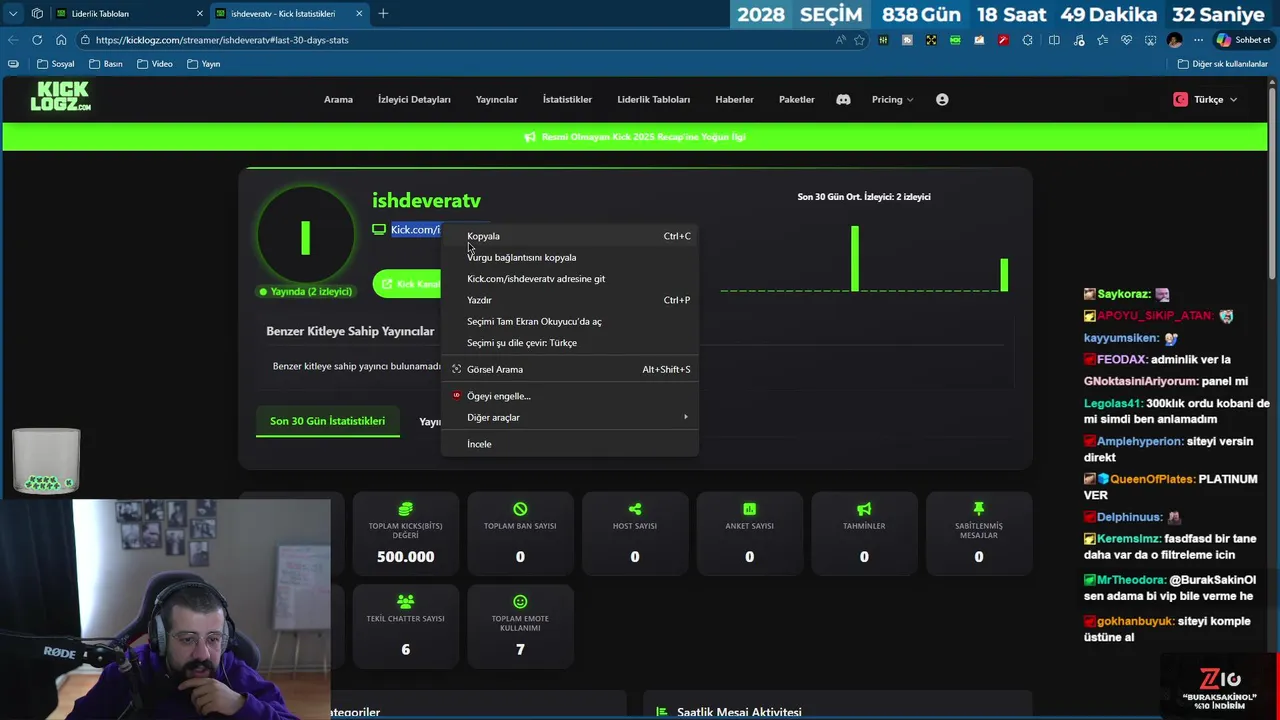
Task: Open Copilot Sohbet et button
Action: (x=1243, y=40)
